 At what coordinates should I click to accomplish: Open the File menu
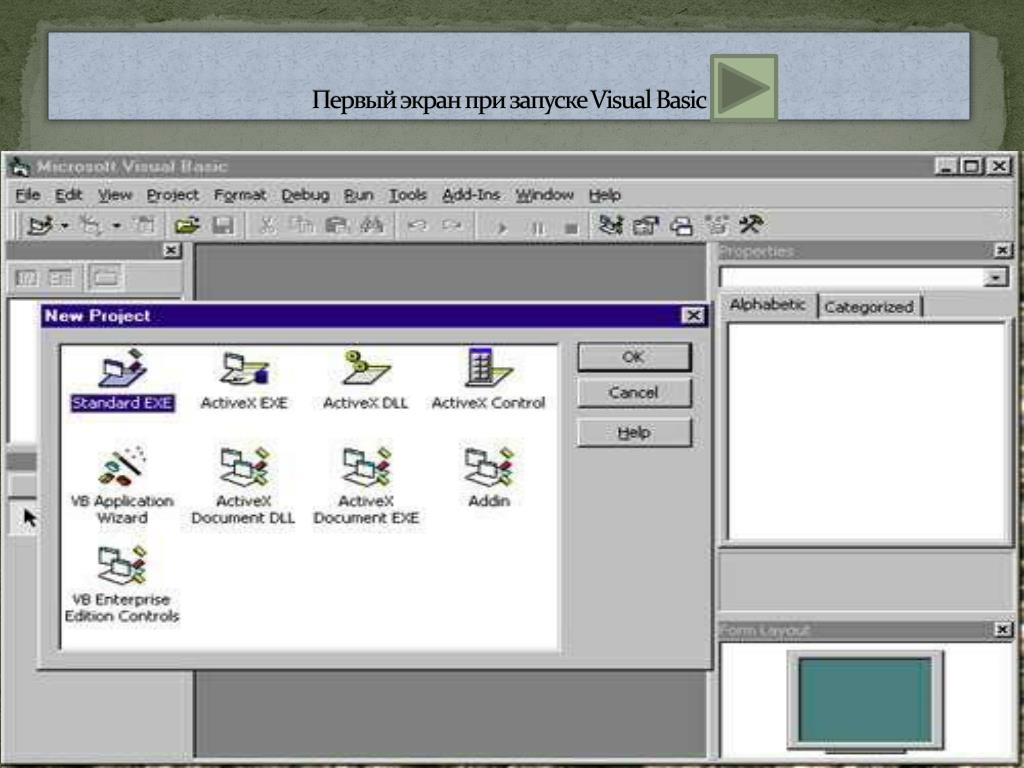27,195
